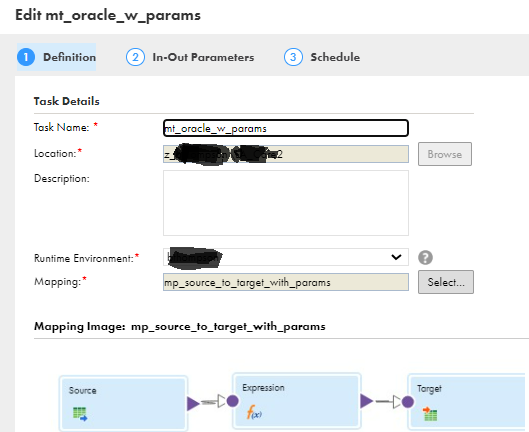Click the Task Details heading
Image resolution: width=529 pixels, height=432 pixels.
66,101
